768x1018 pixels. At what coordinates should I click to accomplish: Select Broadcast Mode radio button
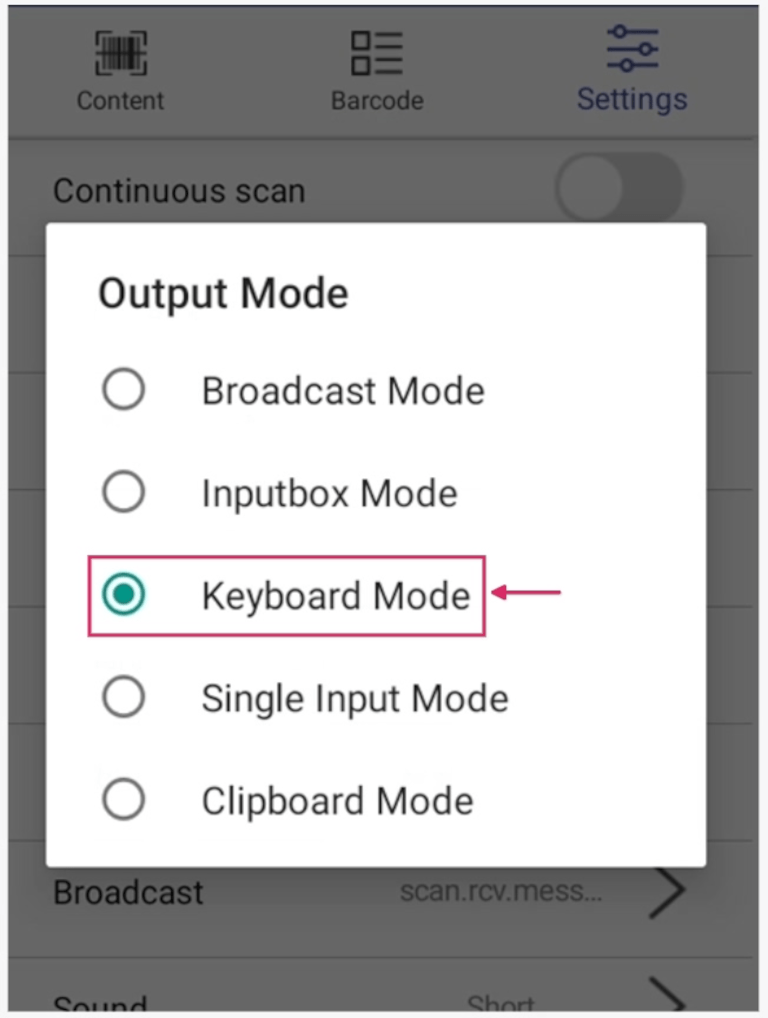point(123,390)
